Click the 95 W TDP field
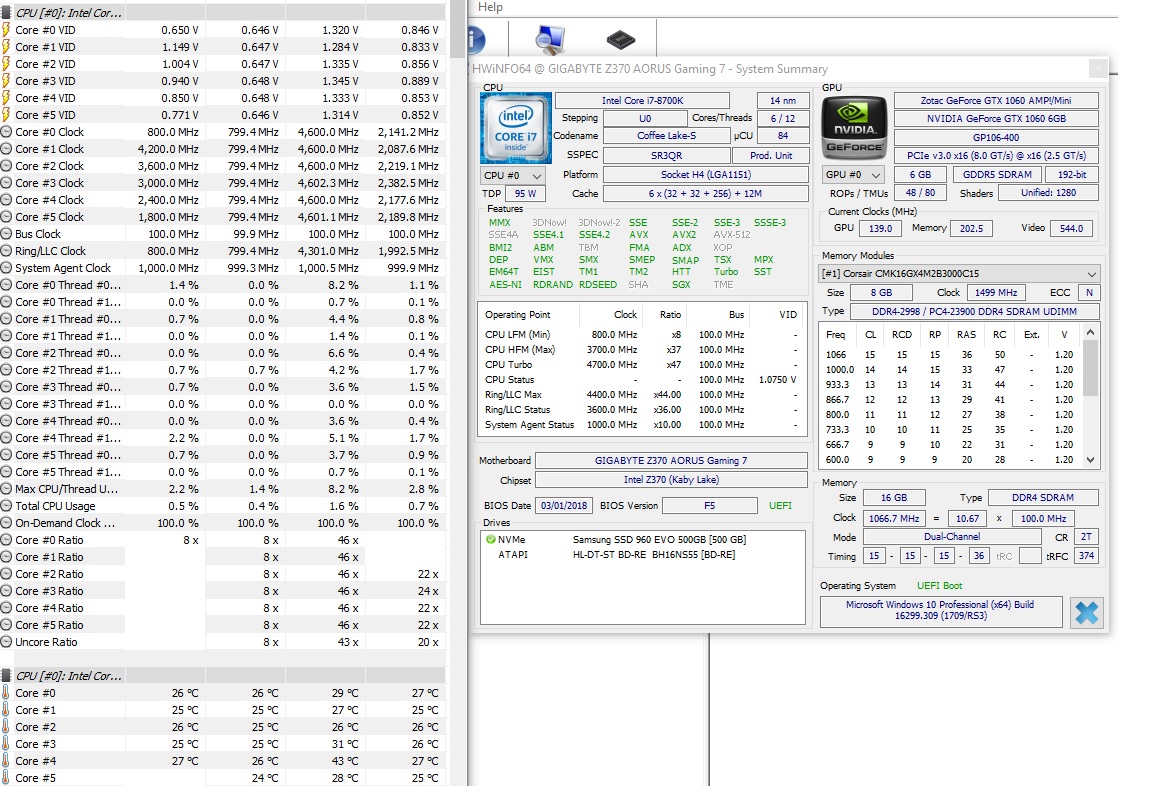This screenshot has width=1152, height=786. click(x=525, y=194)
